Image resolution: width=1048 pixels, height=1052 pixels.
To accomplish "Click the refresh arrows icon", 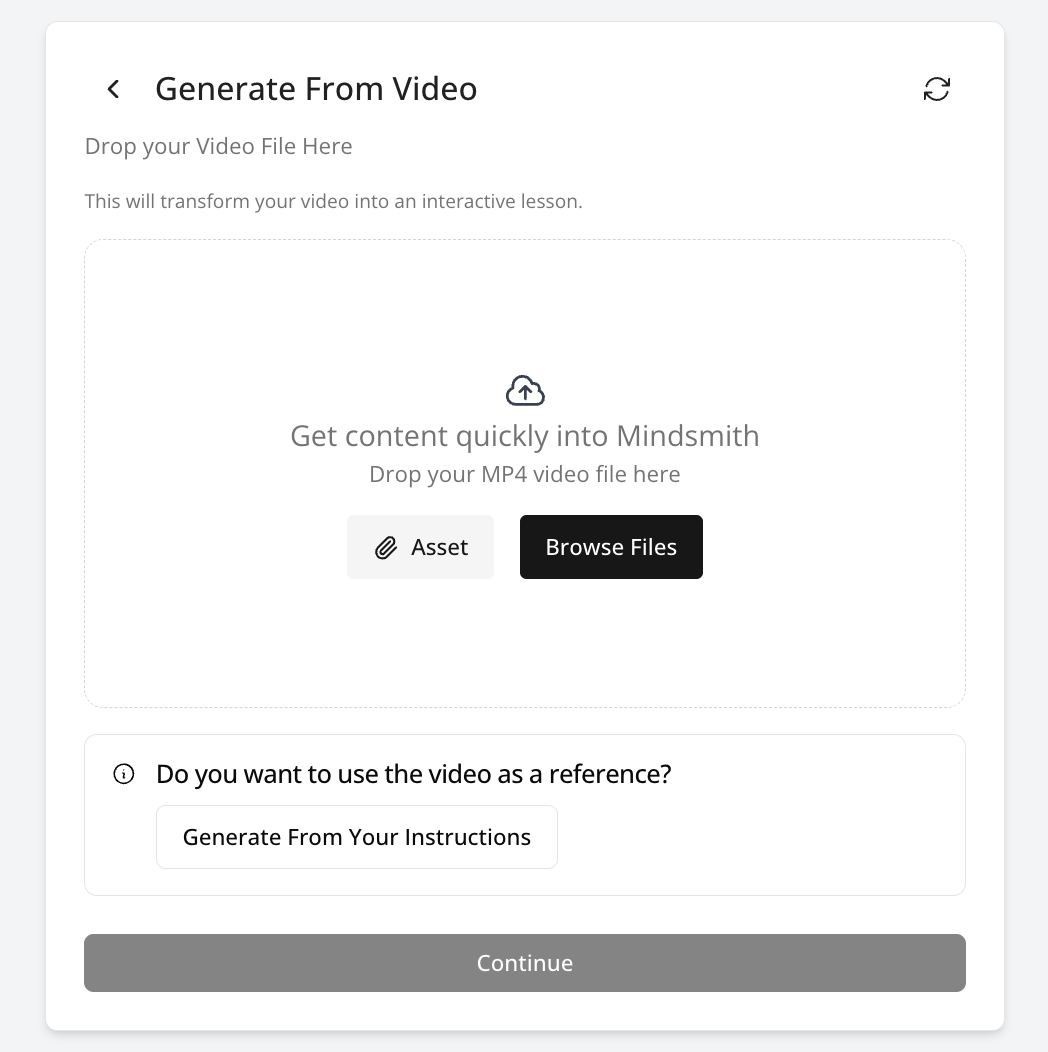I will [x=936, y=89].
